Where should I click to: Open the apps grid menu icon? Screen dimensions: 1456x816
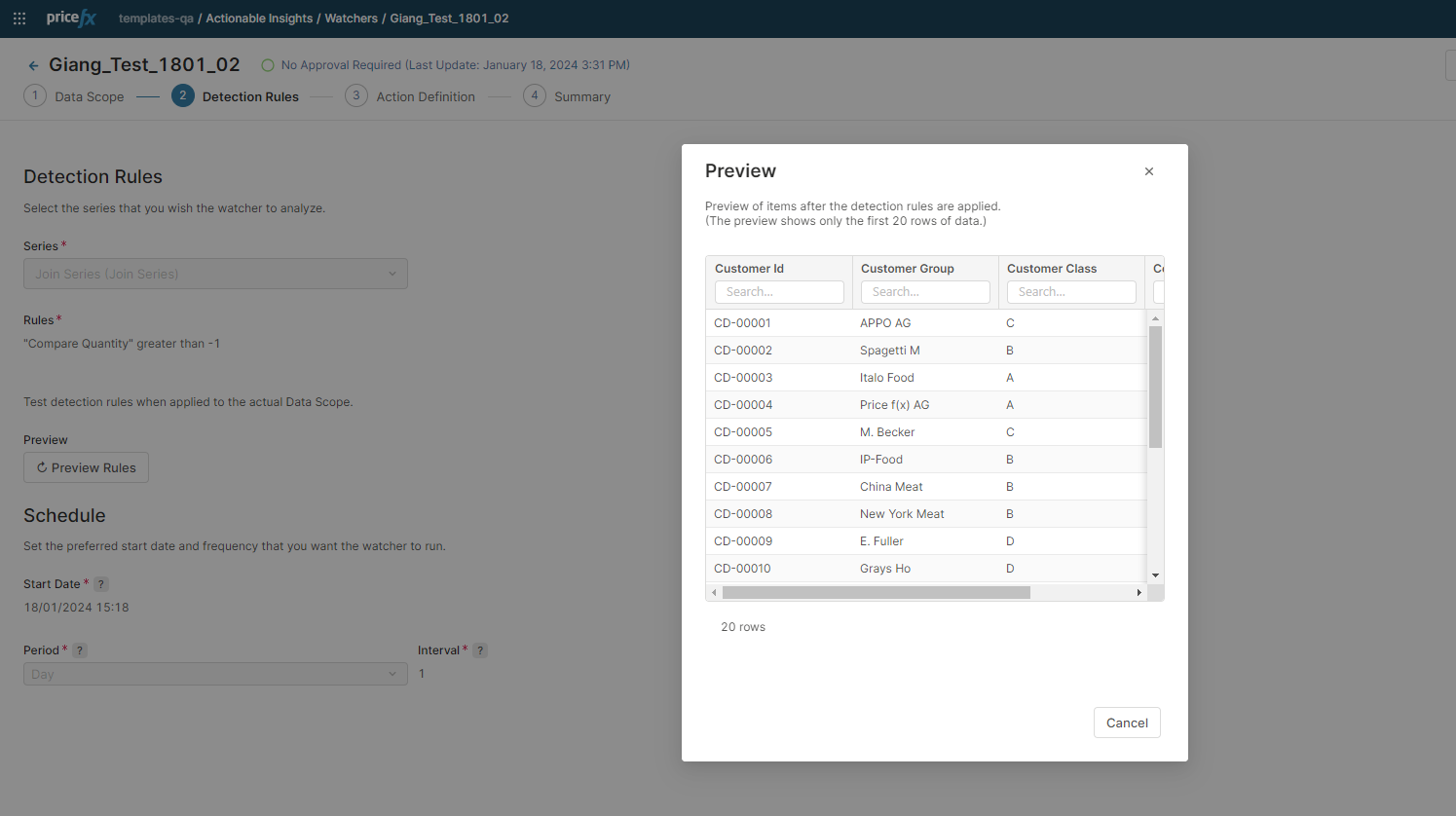pos(19,19)
